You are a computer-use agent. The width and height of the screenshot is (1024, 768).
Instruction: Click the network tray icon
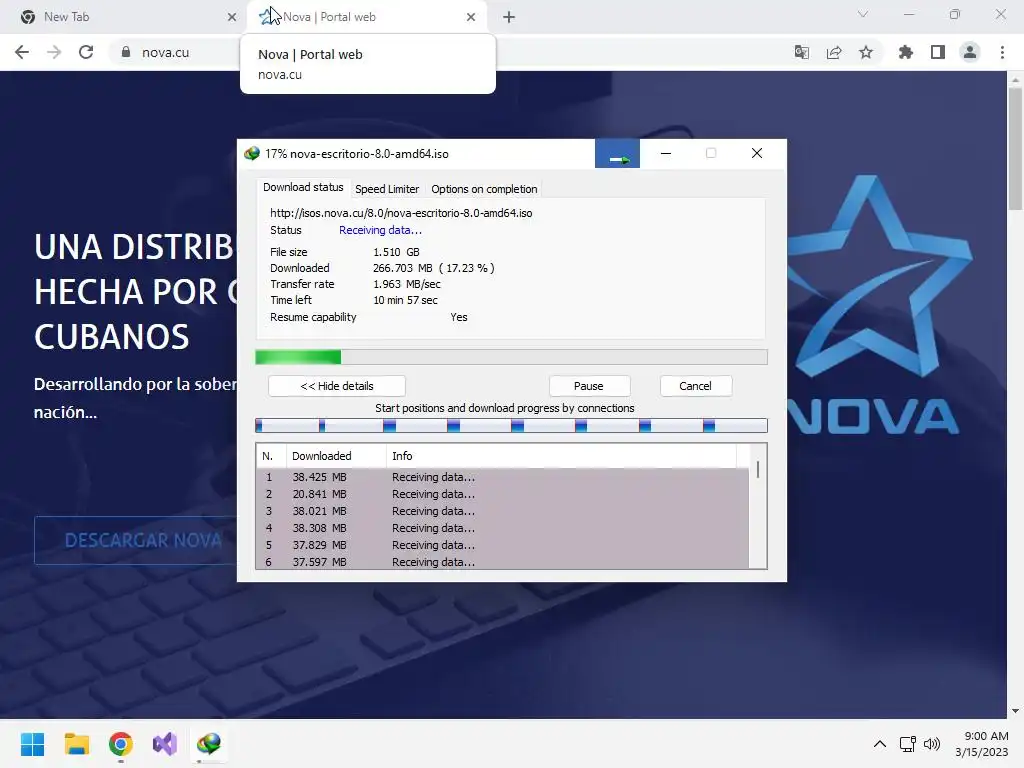pos(907,744)
